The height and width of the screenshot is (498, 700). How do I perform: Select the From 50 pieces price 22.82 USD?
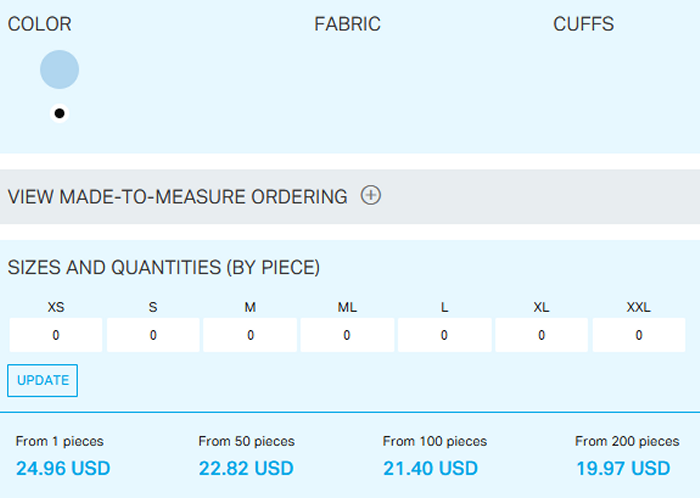[246, 468]
